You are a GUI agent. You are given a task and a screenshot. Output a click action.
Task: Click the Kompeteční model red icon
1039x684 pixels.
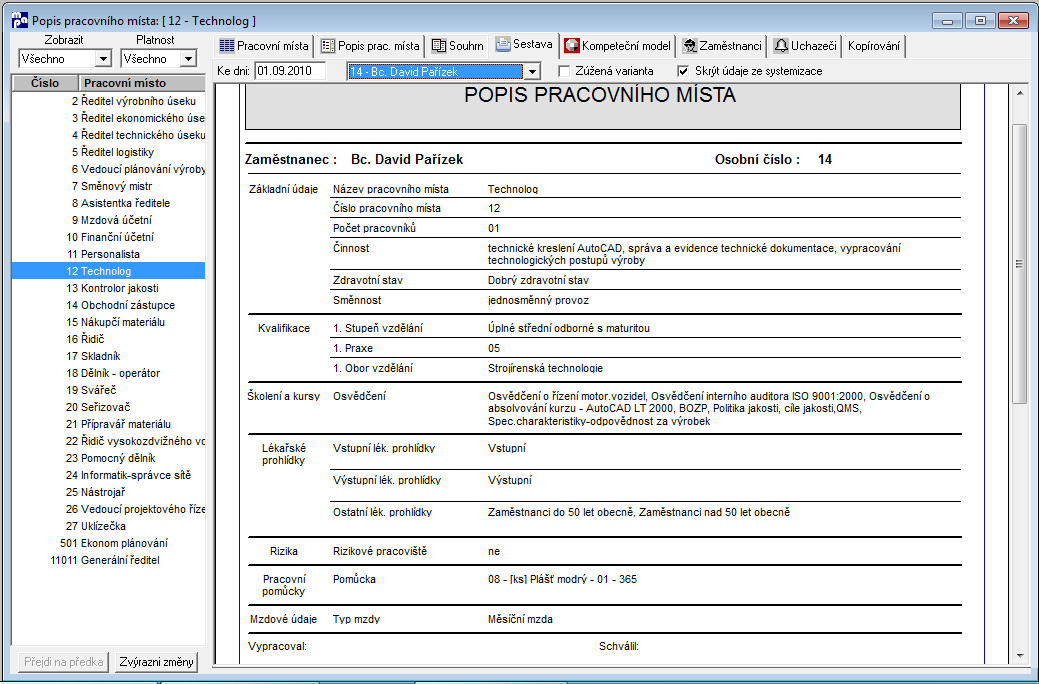tap(572, 46)
